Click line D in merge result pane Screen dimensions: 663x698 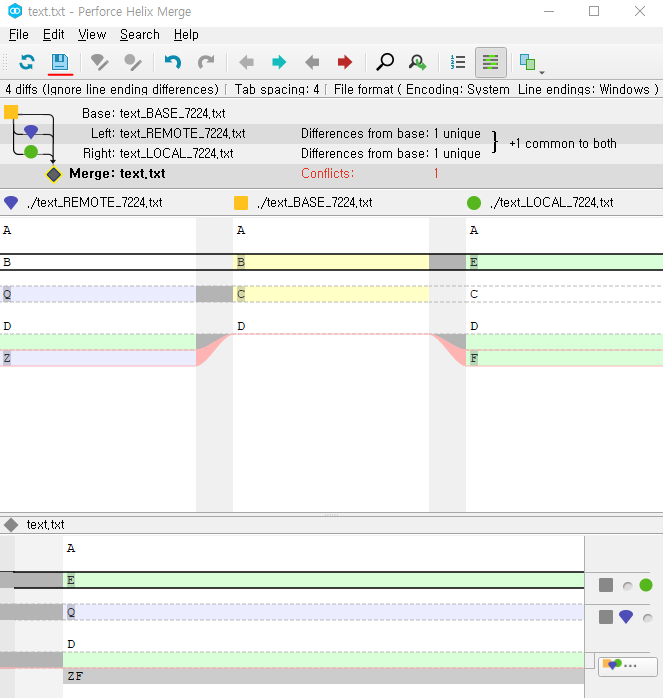[x=323, y=644]
